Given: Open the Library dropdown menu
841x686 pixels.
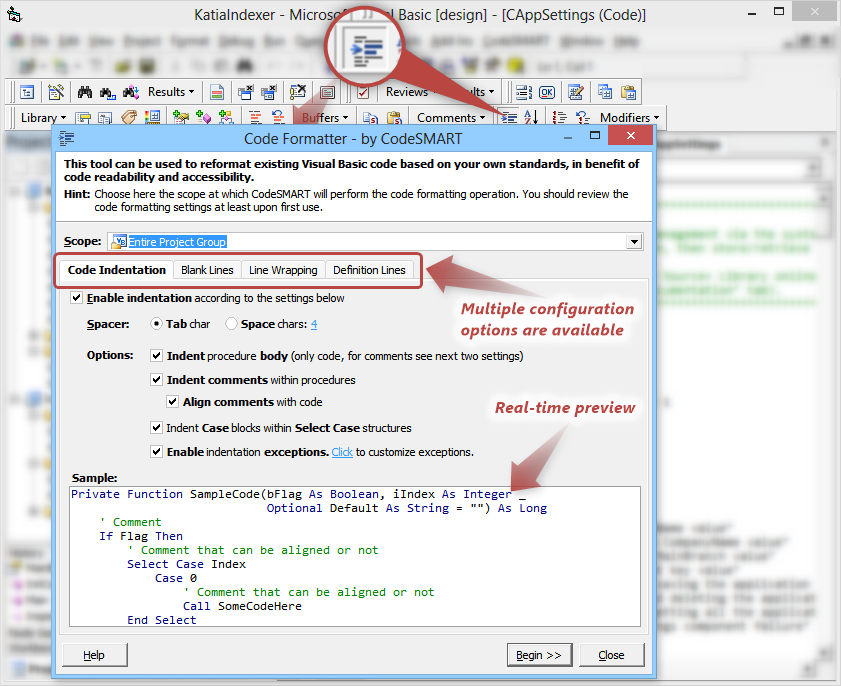Looking at the screenshot, I should coord(43,117).
